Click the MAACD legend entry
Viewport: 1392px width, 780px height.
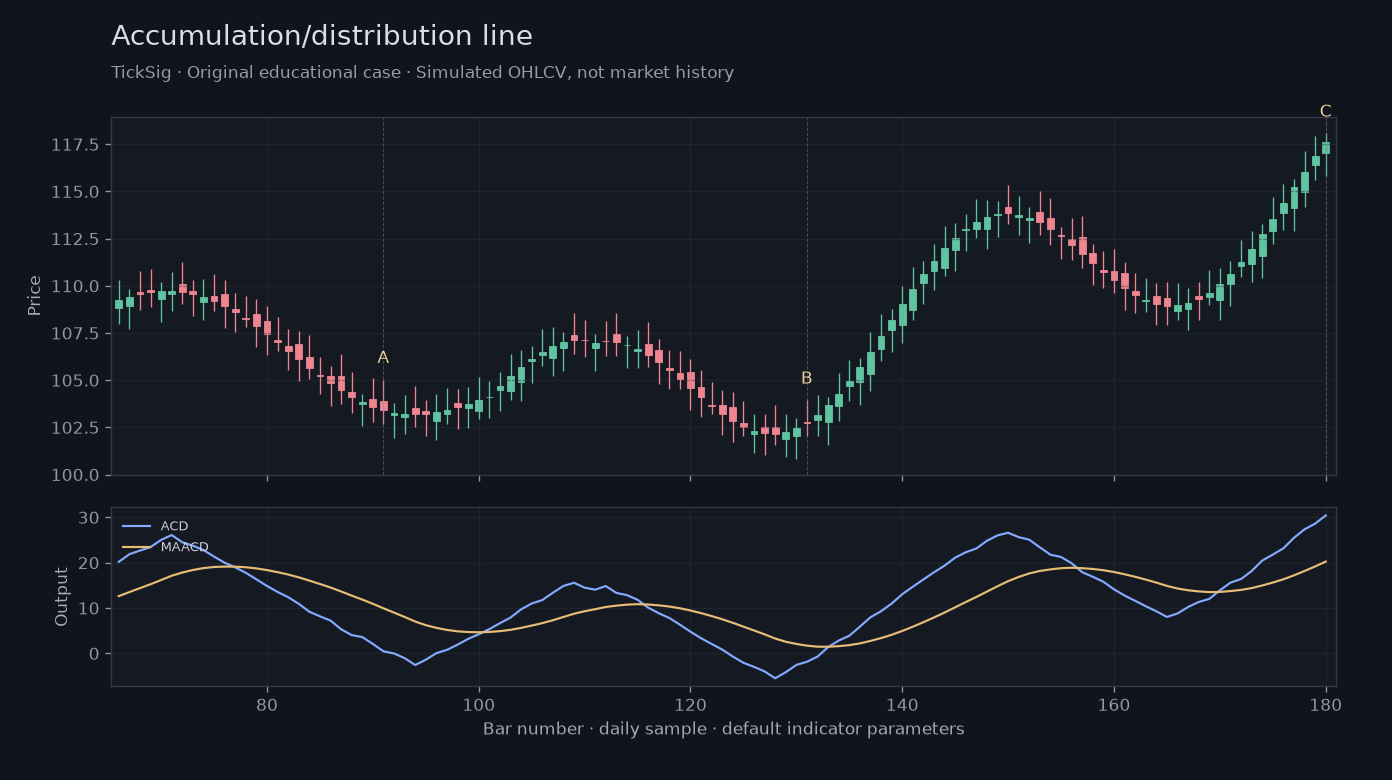pyautogui.click(x=165, y=547)
